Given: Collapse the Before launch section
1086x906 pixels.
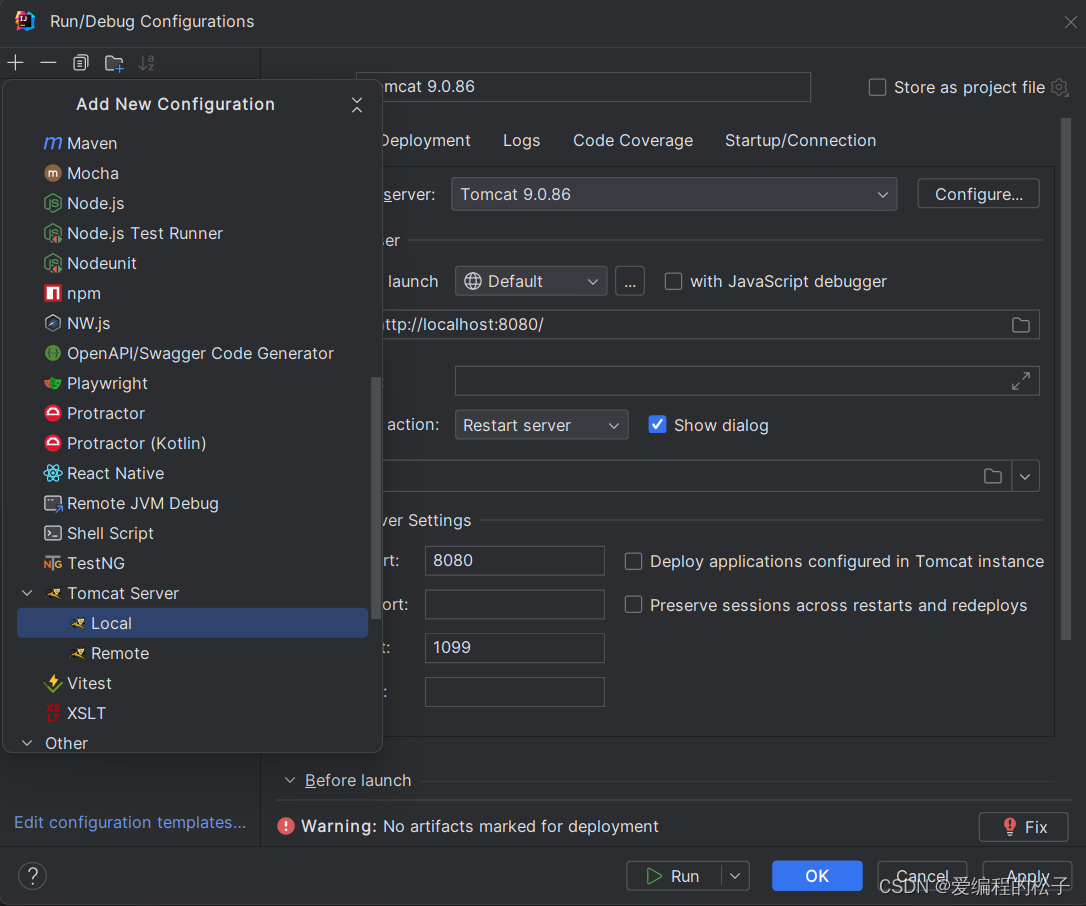Looking at the screenshot, I should tap(290, 780).
